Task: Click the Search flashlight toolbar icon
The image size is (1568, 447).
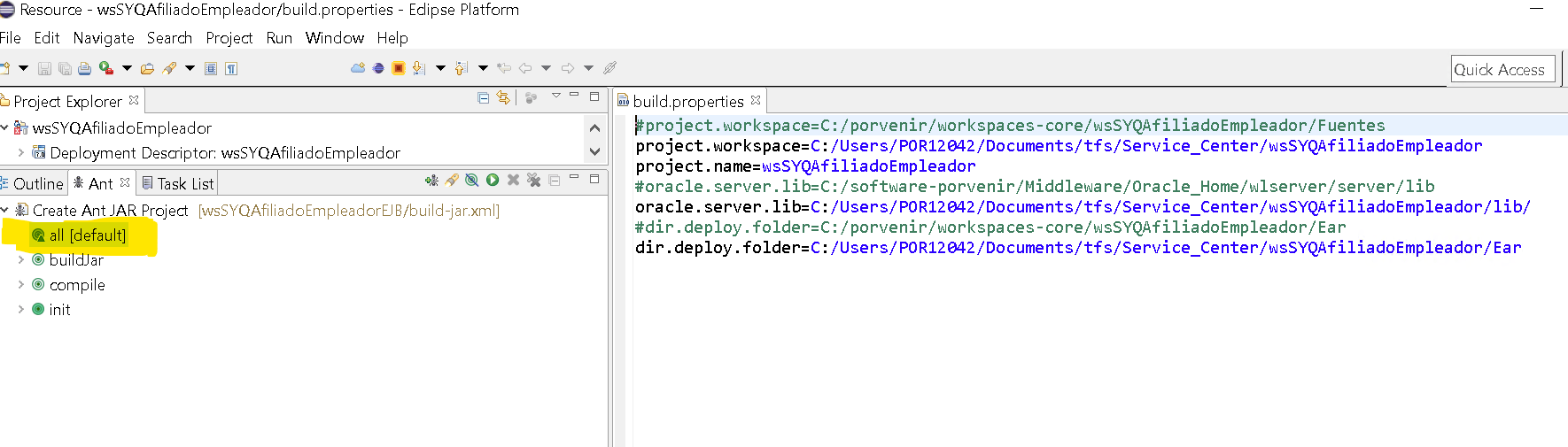Action: tap(169, 68)
